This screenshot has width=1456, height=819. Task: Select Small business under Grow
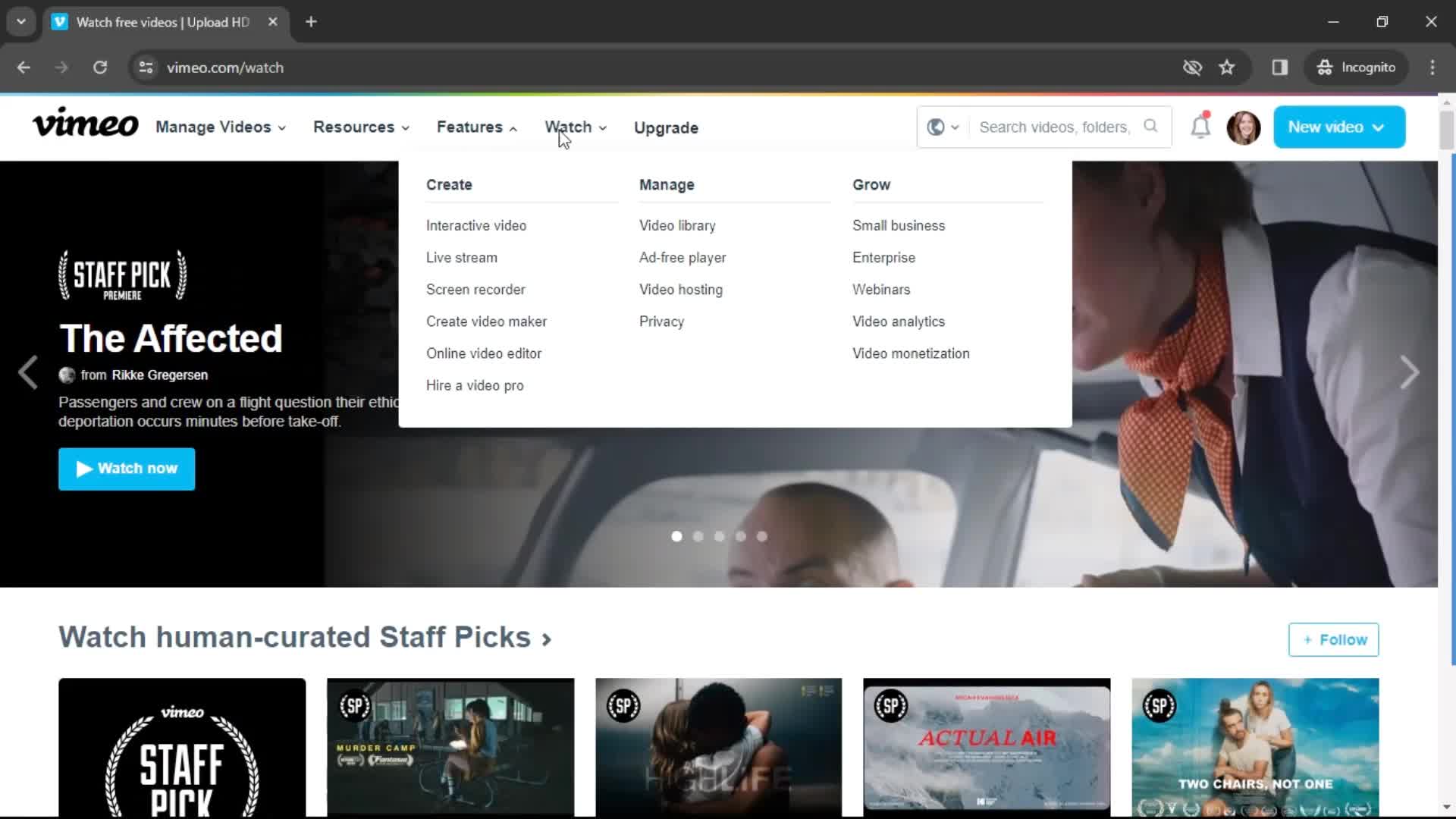point(899,225)
